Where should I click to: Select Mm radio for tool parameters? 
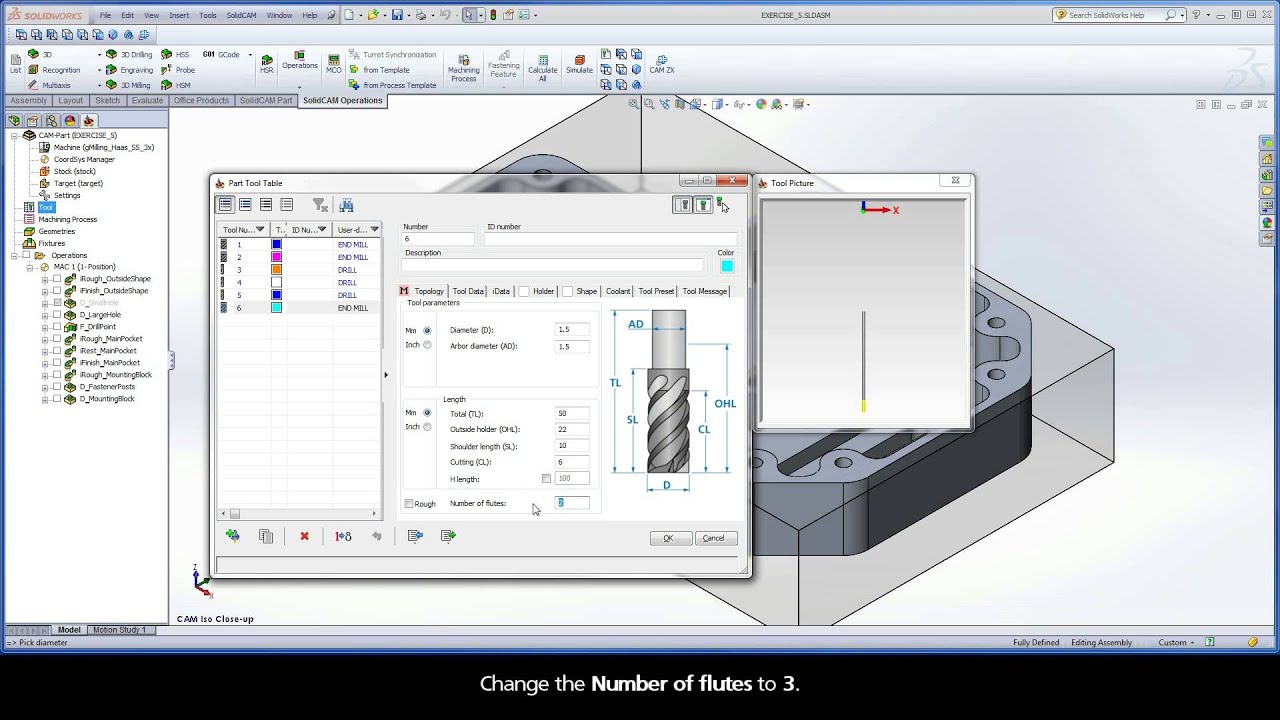427,330
